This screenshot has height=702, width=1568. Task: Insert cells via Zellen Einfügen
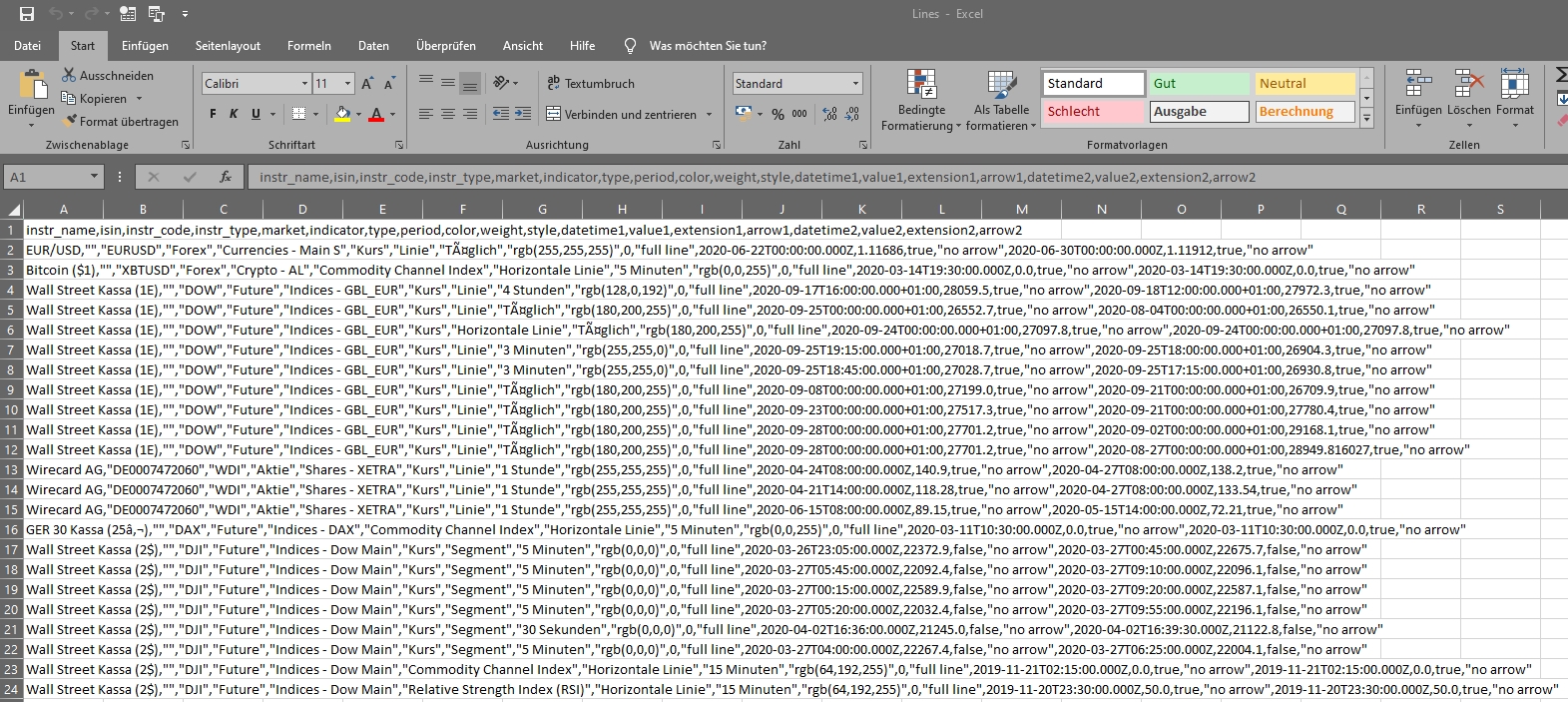click(x=1418, y=100)
